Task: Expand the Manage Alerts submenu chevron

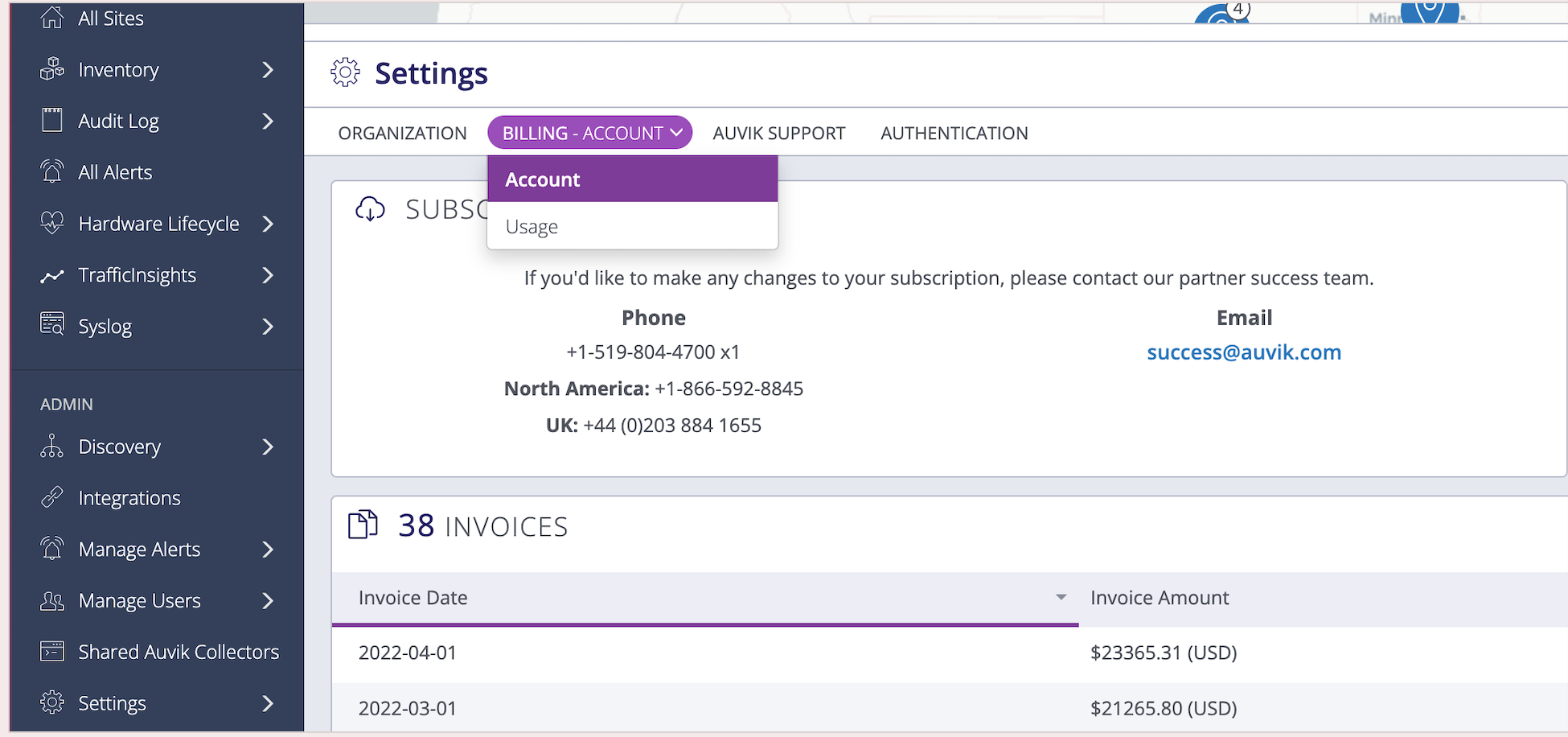Action: [x=268, y=550]
